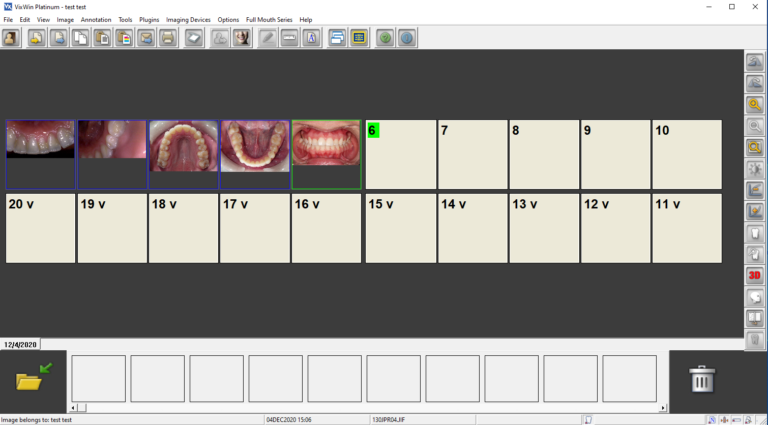
Task: Click the paste clipboard toolbar icon
Action: pos(102,38)
